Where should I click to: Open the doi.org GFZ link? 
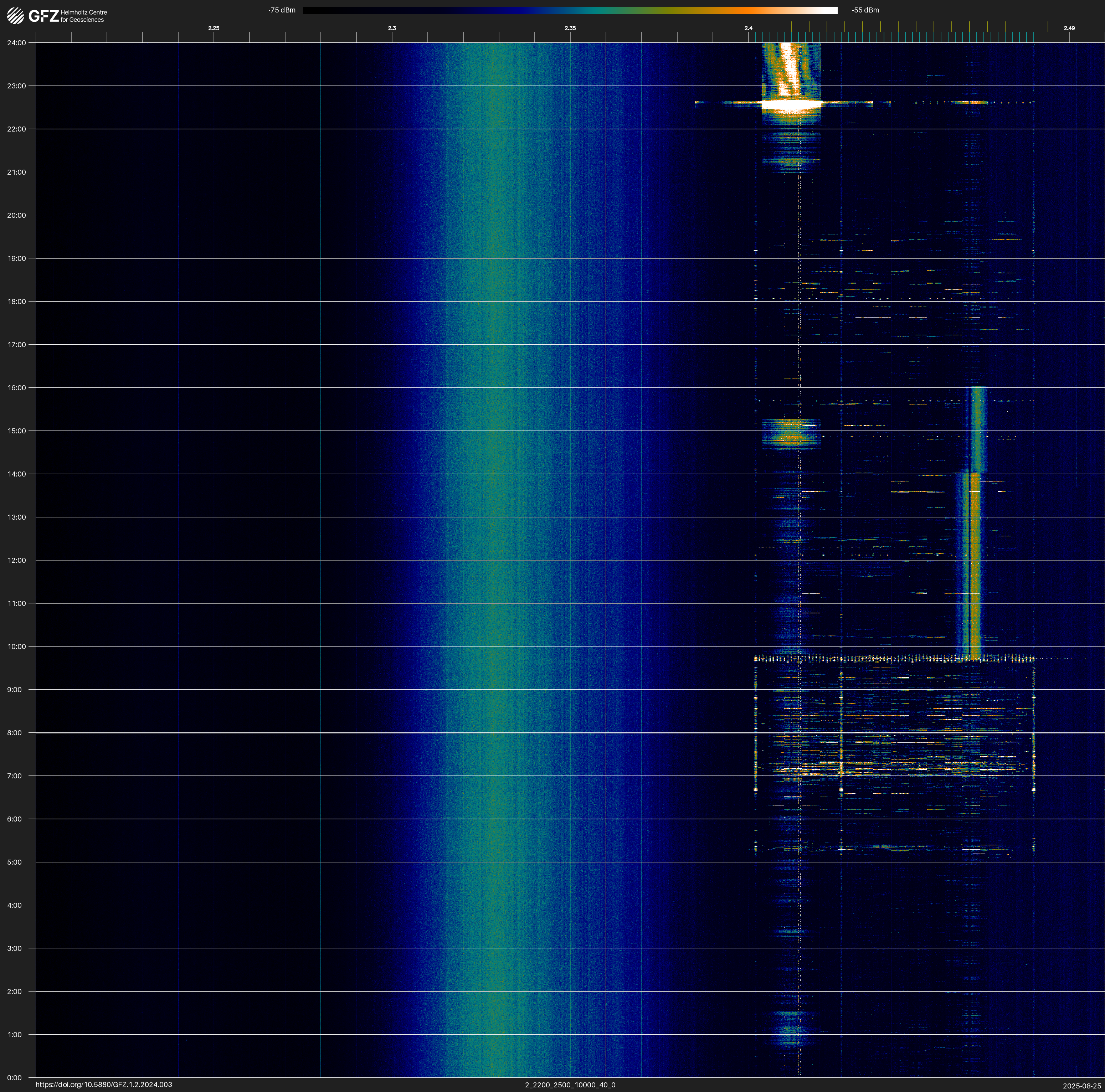103,1085
